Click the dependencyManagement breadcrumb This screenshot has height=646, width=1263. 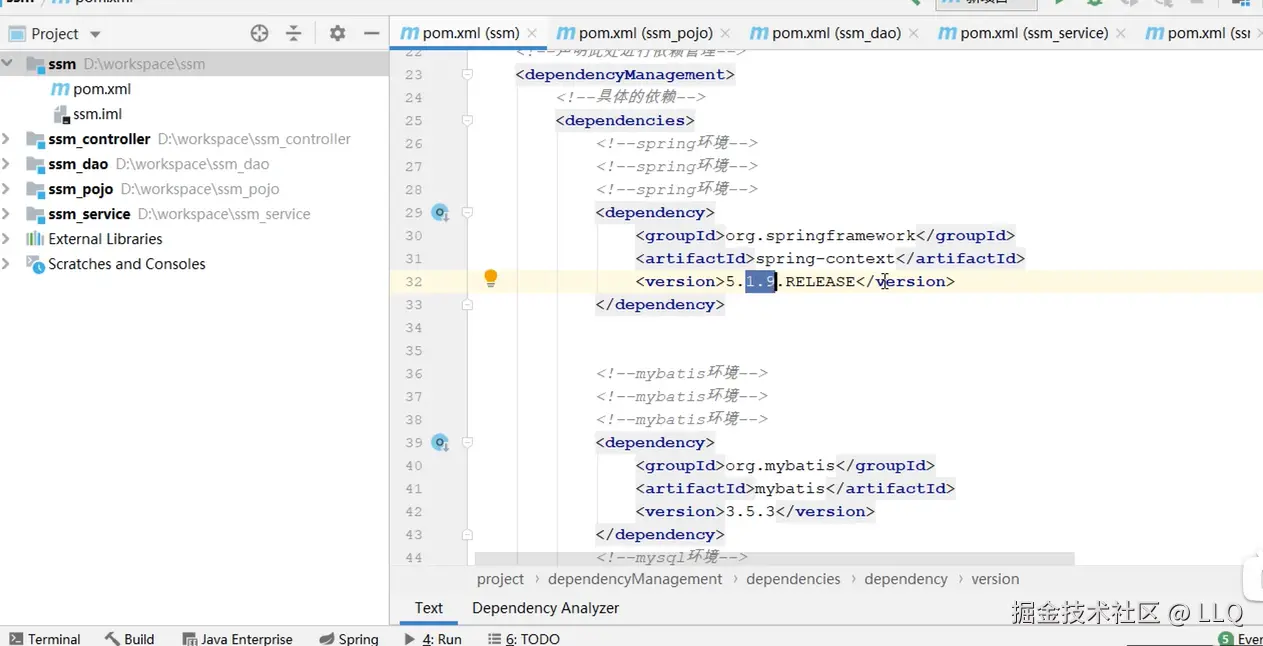[635, 579]
